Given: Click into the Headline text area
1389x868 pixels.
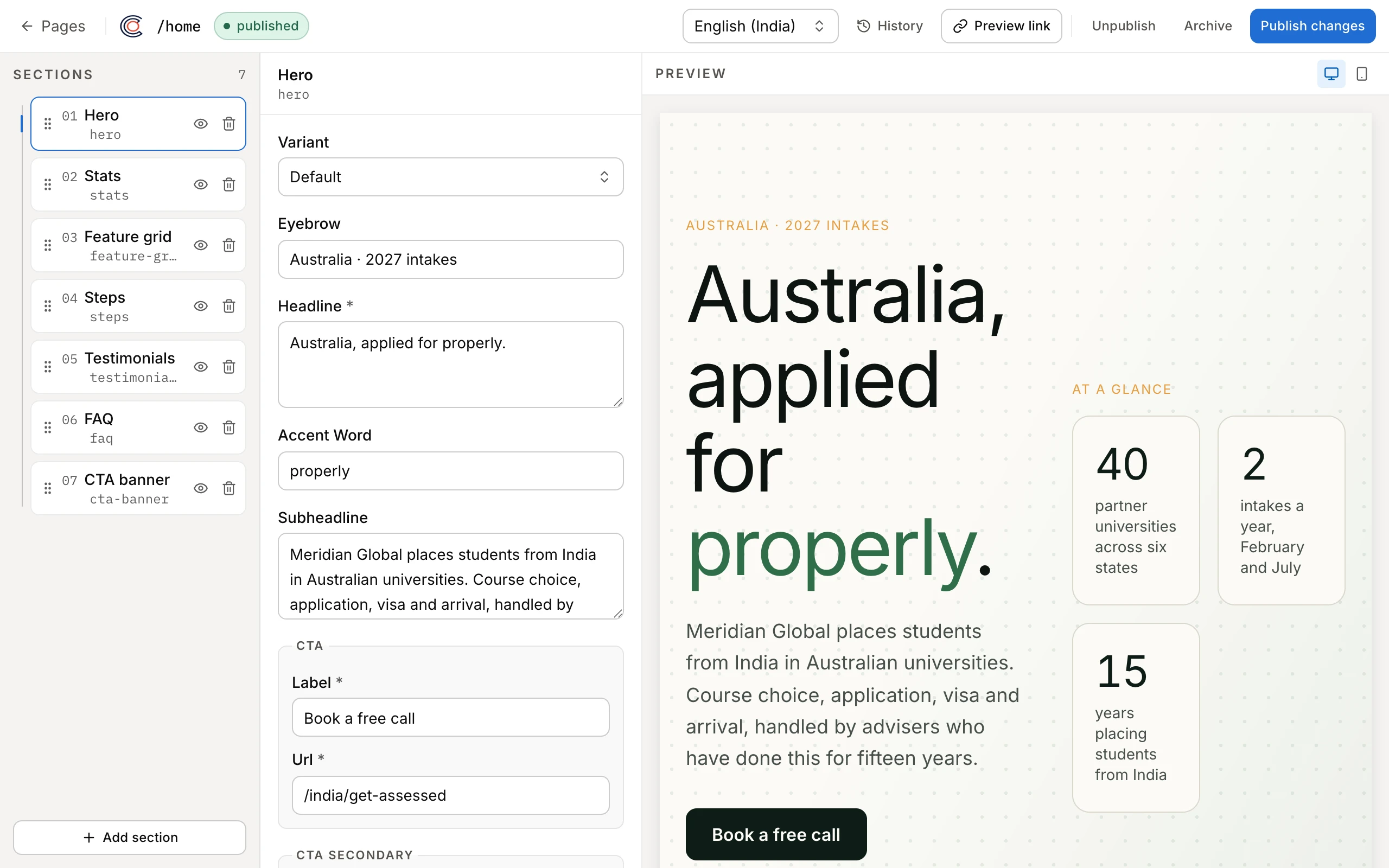Looking at the screenshot, I should (x=450, y=365).
